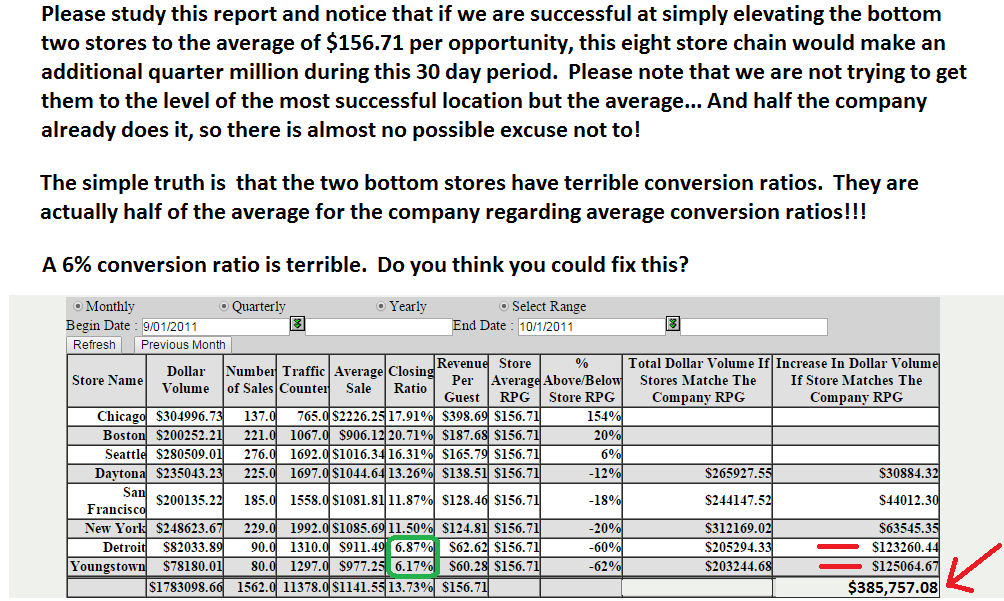Screen dimensions: 1004x601
Task: Click Chicago's revenue per guest $398.69
Action: 462,417
